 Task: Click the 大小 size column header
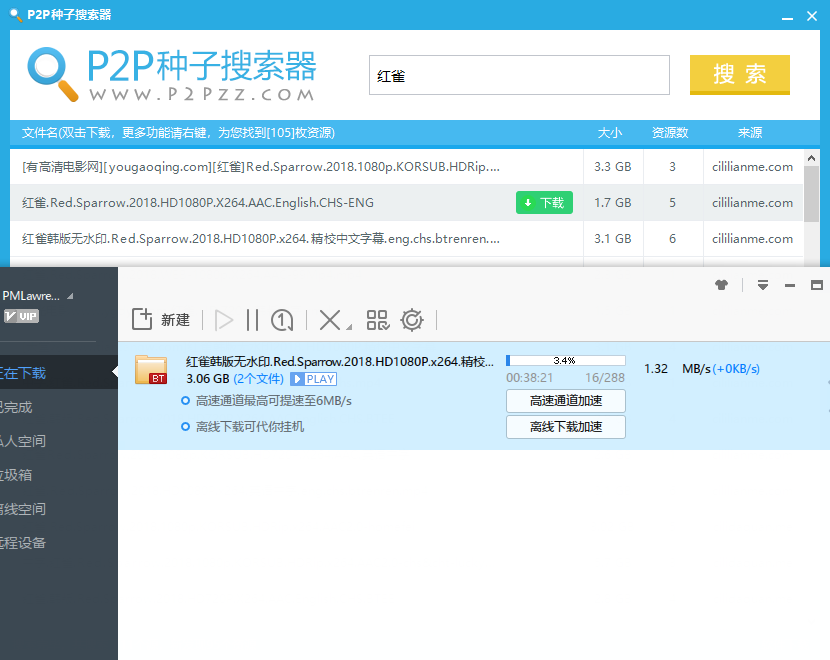610,133
